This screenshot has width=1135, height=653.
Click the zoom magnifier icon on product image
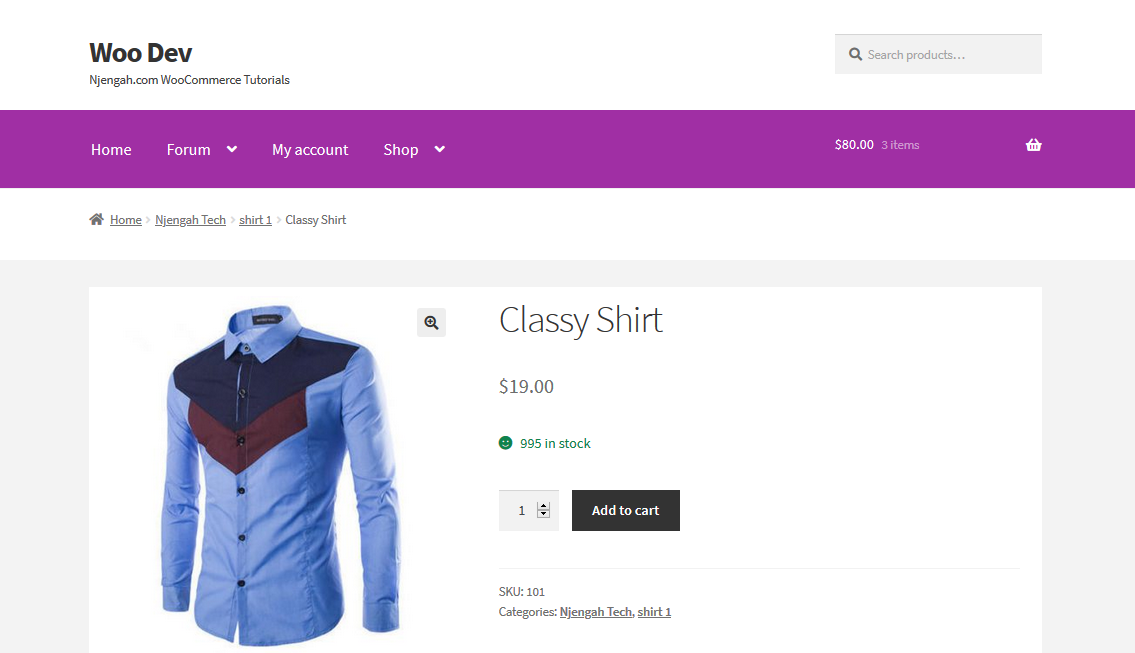[x=431, y=322]
